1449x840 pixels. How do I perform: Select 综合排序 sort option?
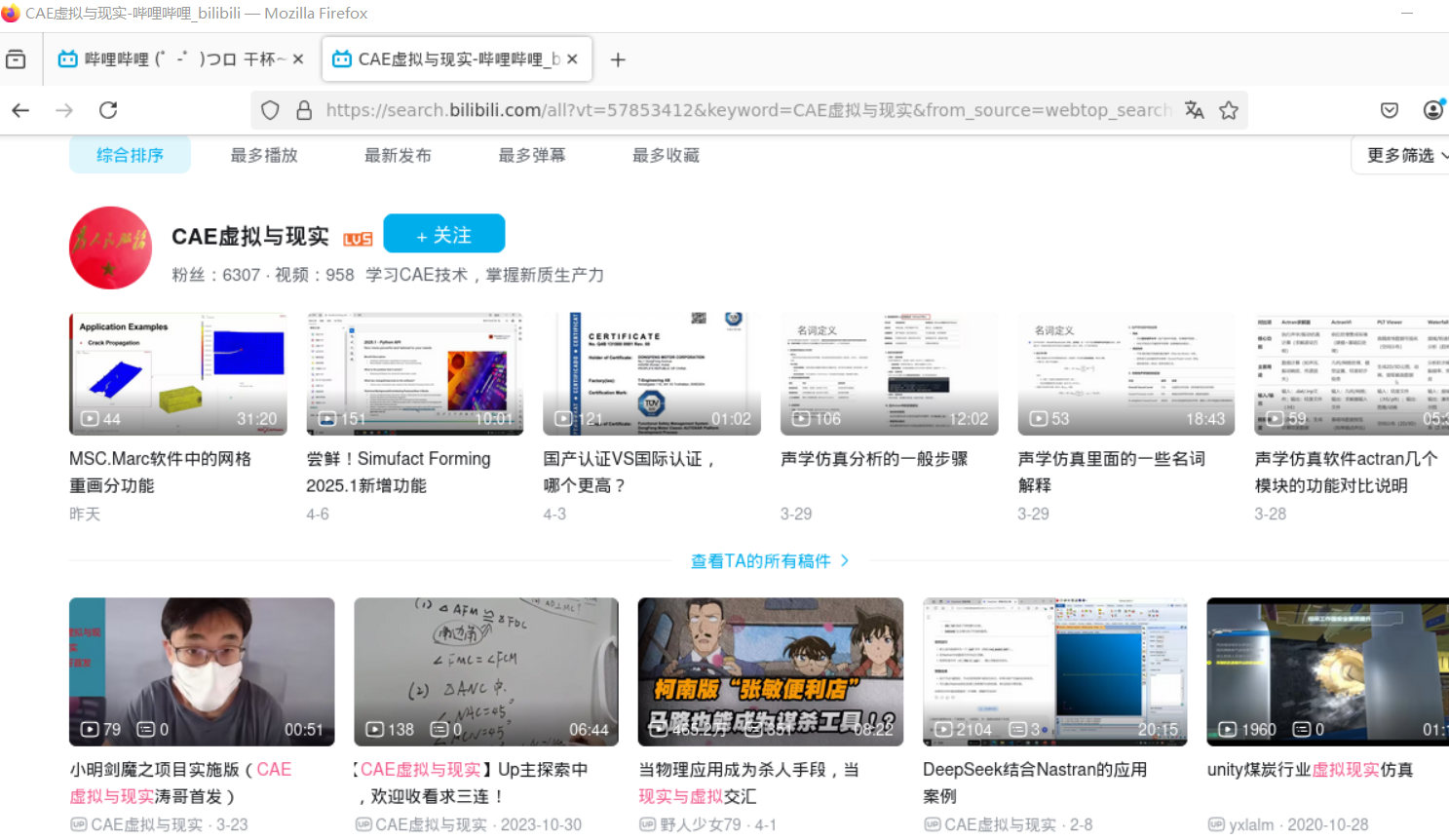coord(130,155)
